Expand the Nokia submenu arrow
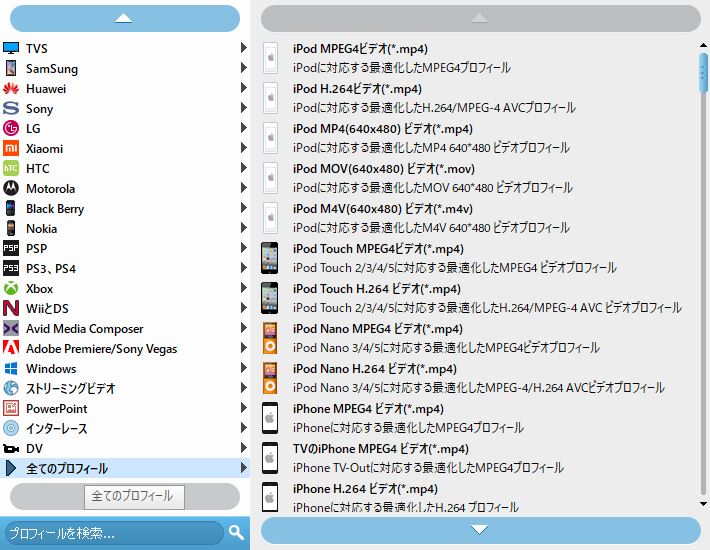 point(244,228)
